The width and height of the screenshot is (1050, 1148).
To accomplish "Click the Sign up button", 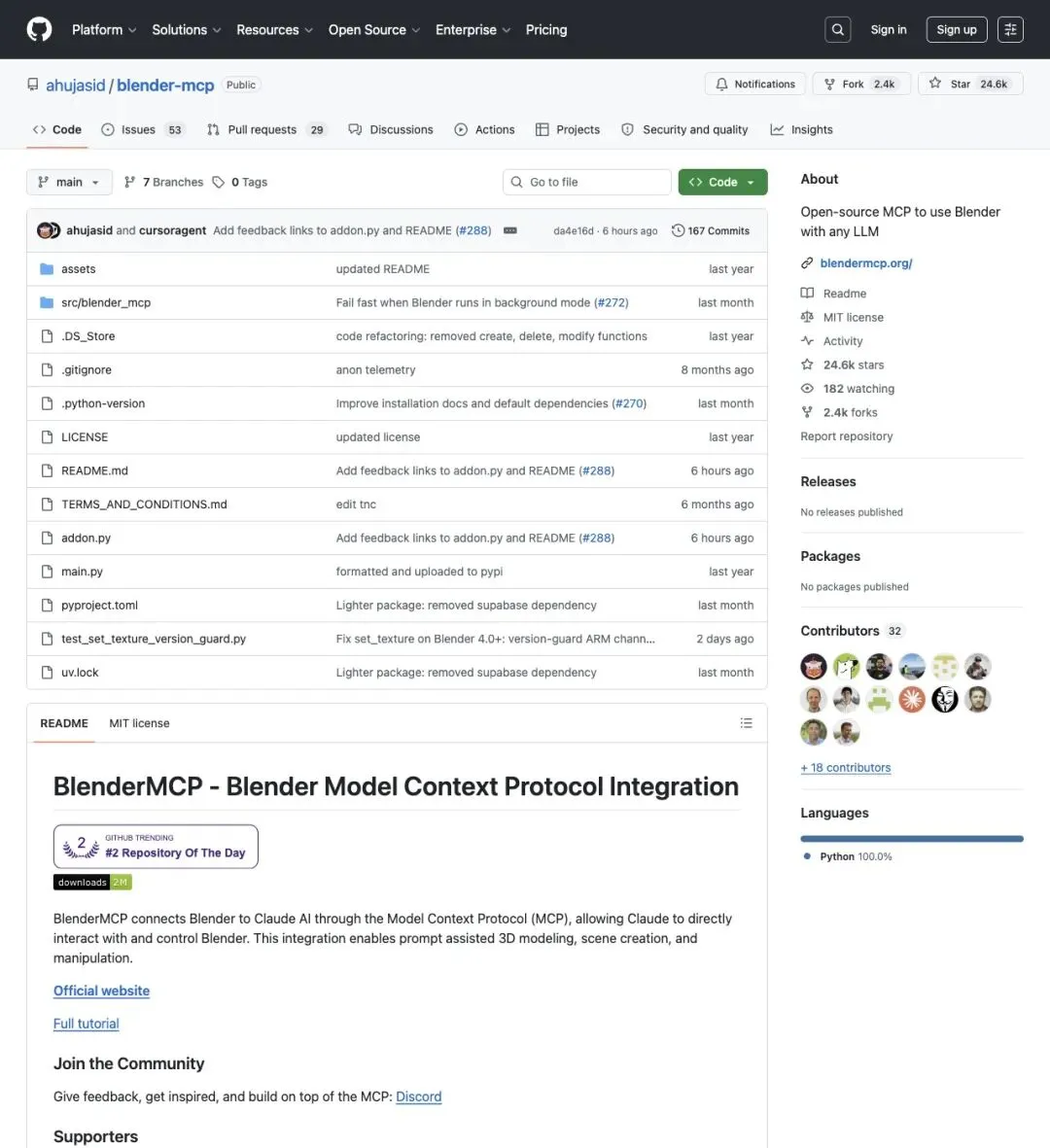I will tap(956, 29).
